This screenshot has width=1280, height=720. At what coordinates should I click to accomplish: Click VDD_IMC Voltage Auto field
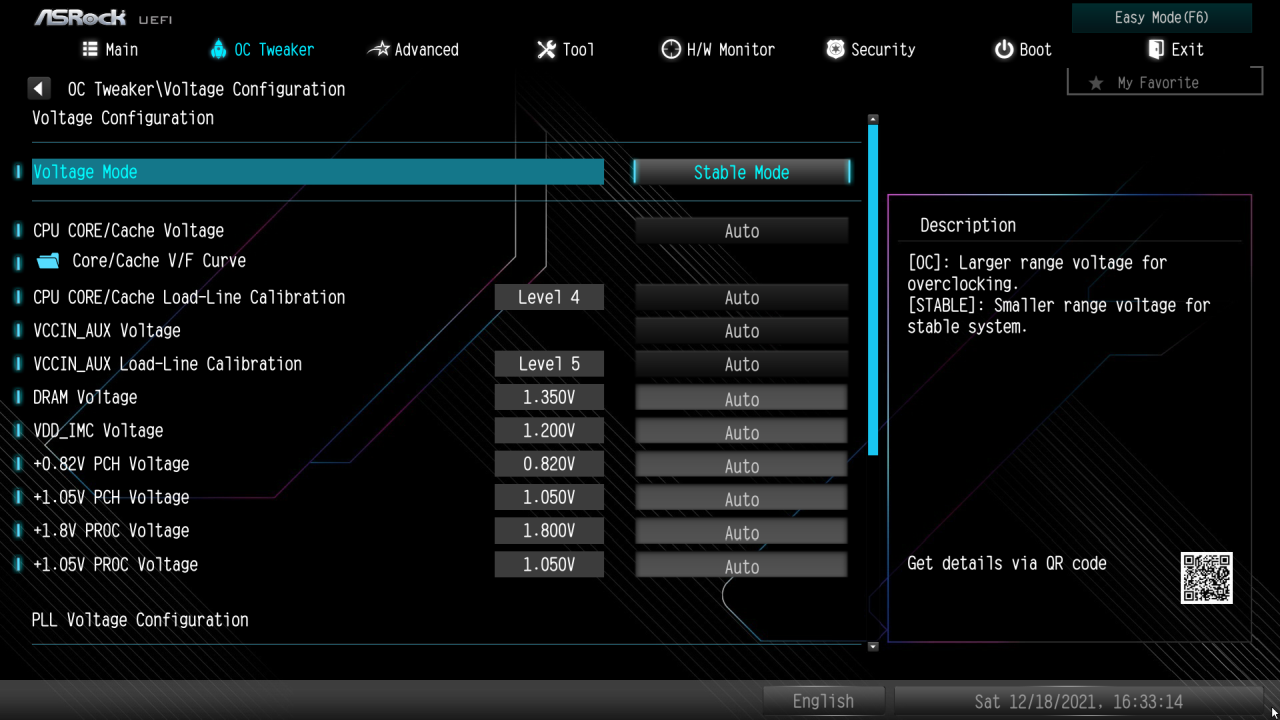pos(742,431)
